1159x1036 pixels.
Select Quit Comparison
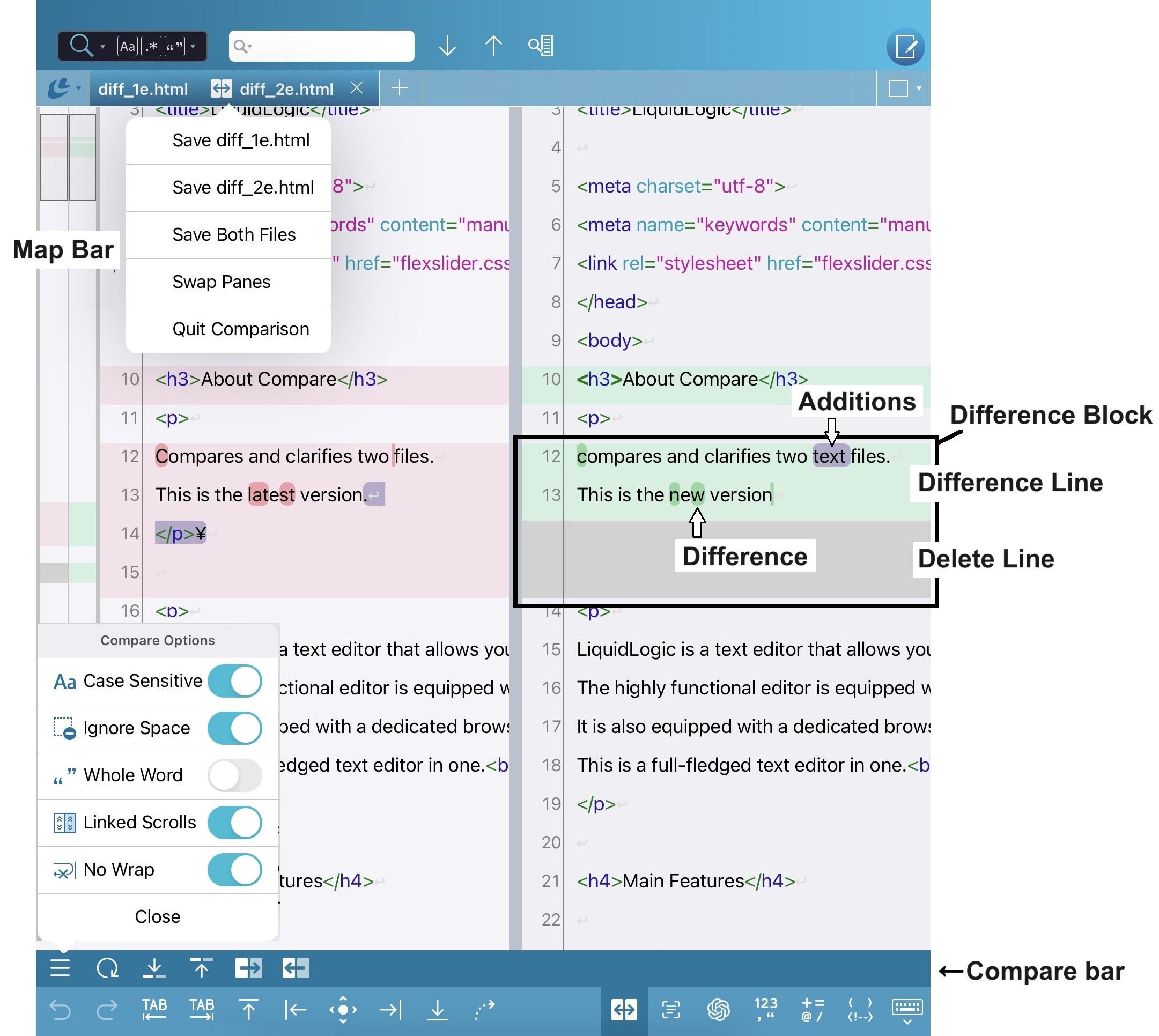coord(241,329)
